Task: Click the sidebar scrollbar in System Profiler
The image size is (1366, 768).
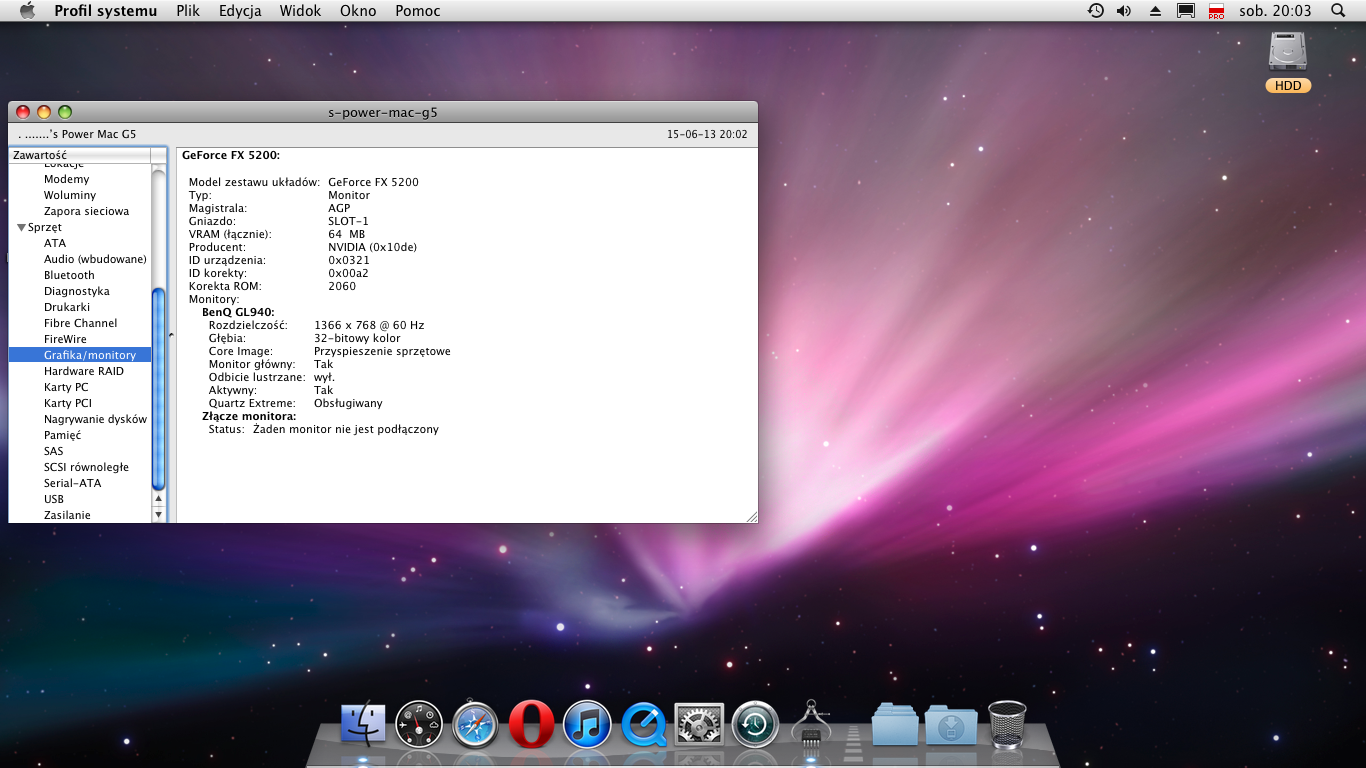Action: coord(158,390)
